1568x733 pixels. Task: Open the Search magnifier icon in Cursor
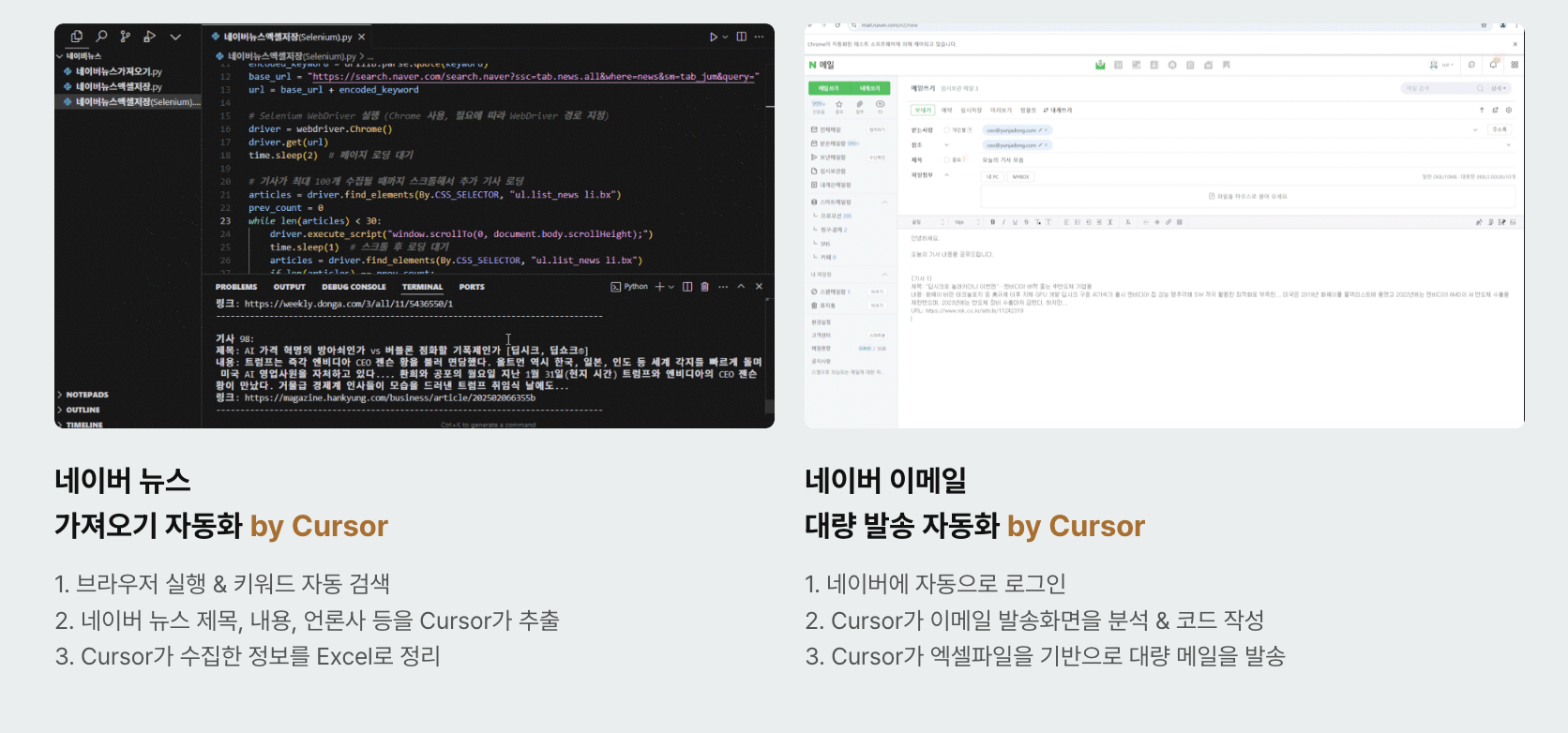click(101, 37)
